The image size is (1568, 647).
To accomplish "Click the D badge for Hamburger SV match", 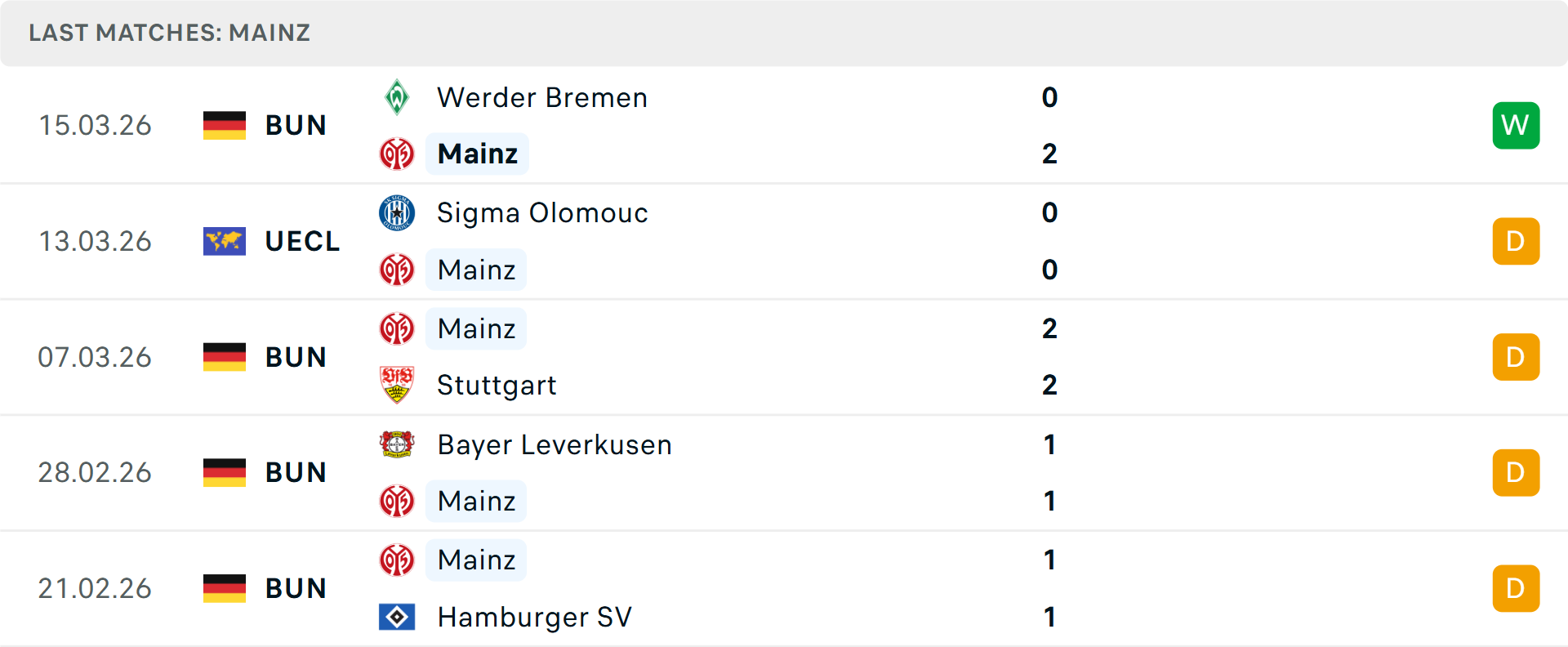I will tap(1516, 588).
